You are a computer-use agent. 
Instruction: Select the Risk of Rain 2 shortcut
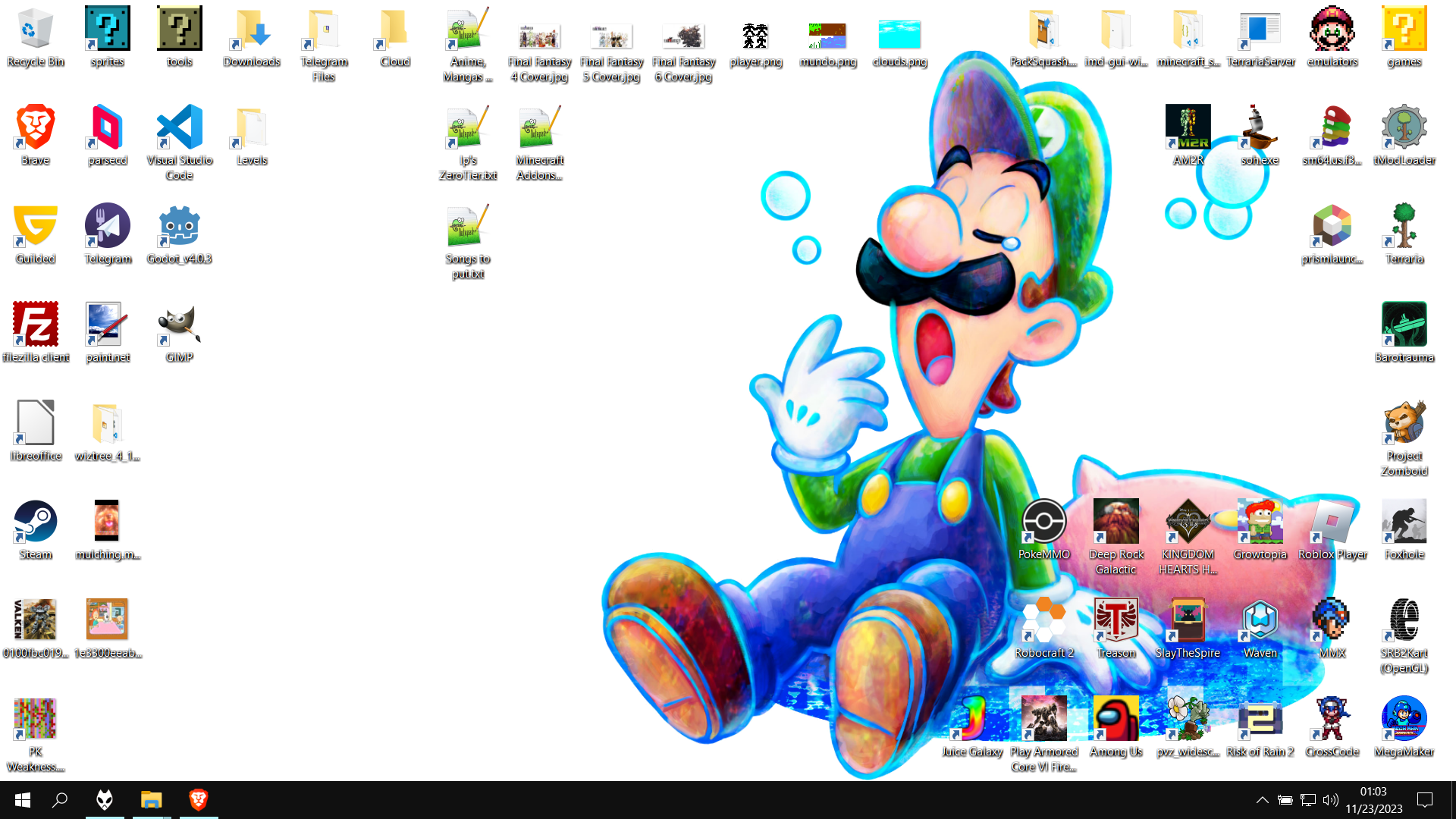(1260, 726)
